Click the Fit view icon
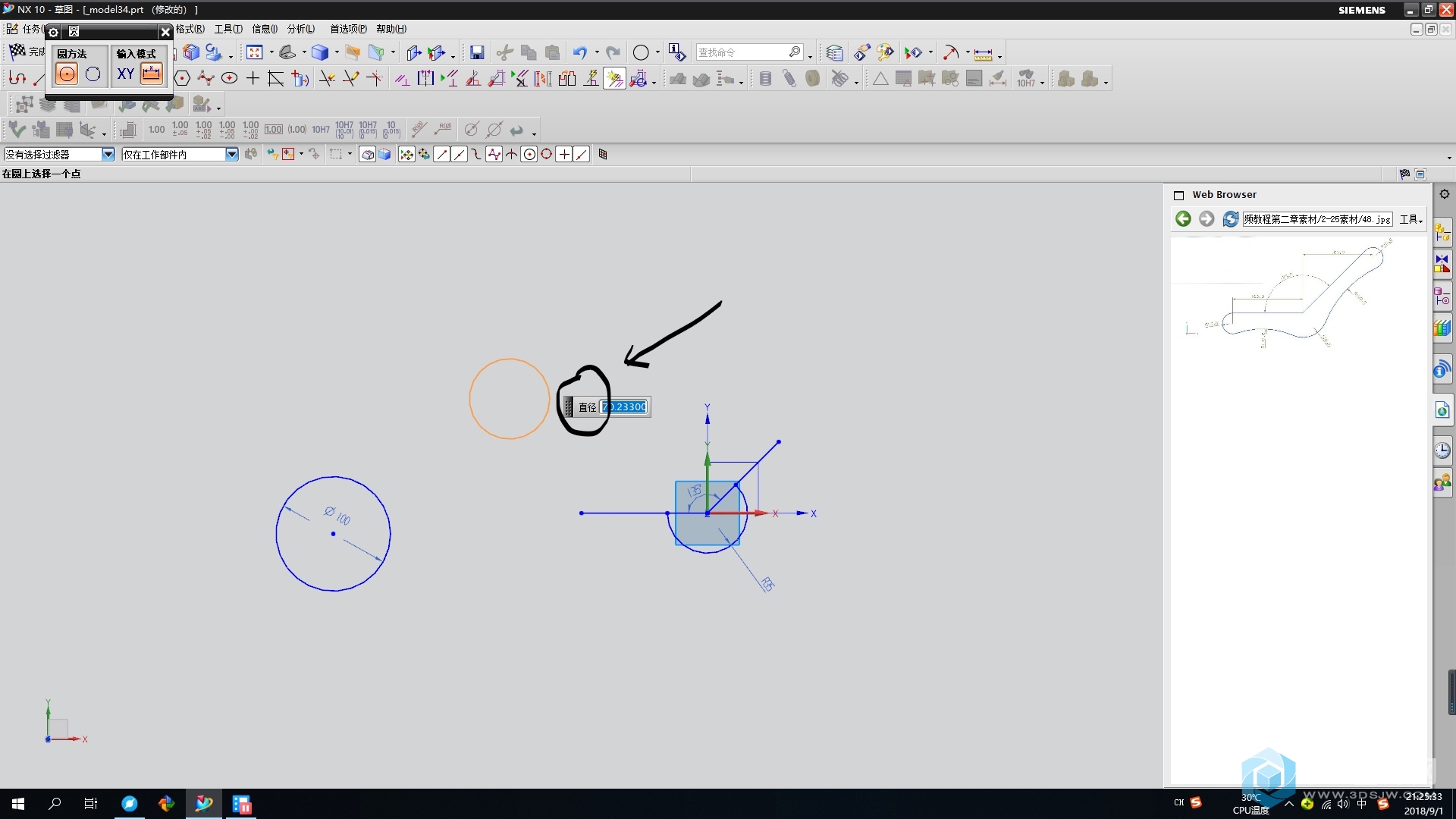This screenshot has height=819, width=1456. click(255, 52)
